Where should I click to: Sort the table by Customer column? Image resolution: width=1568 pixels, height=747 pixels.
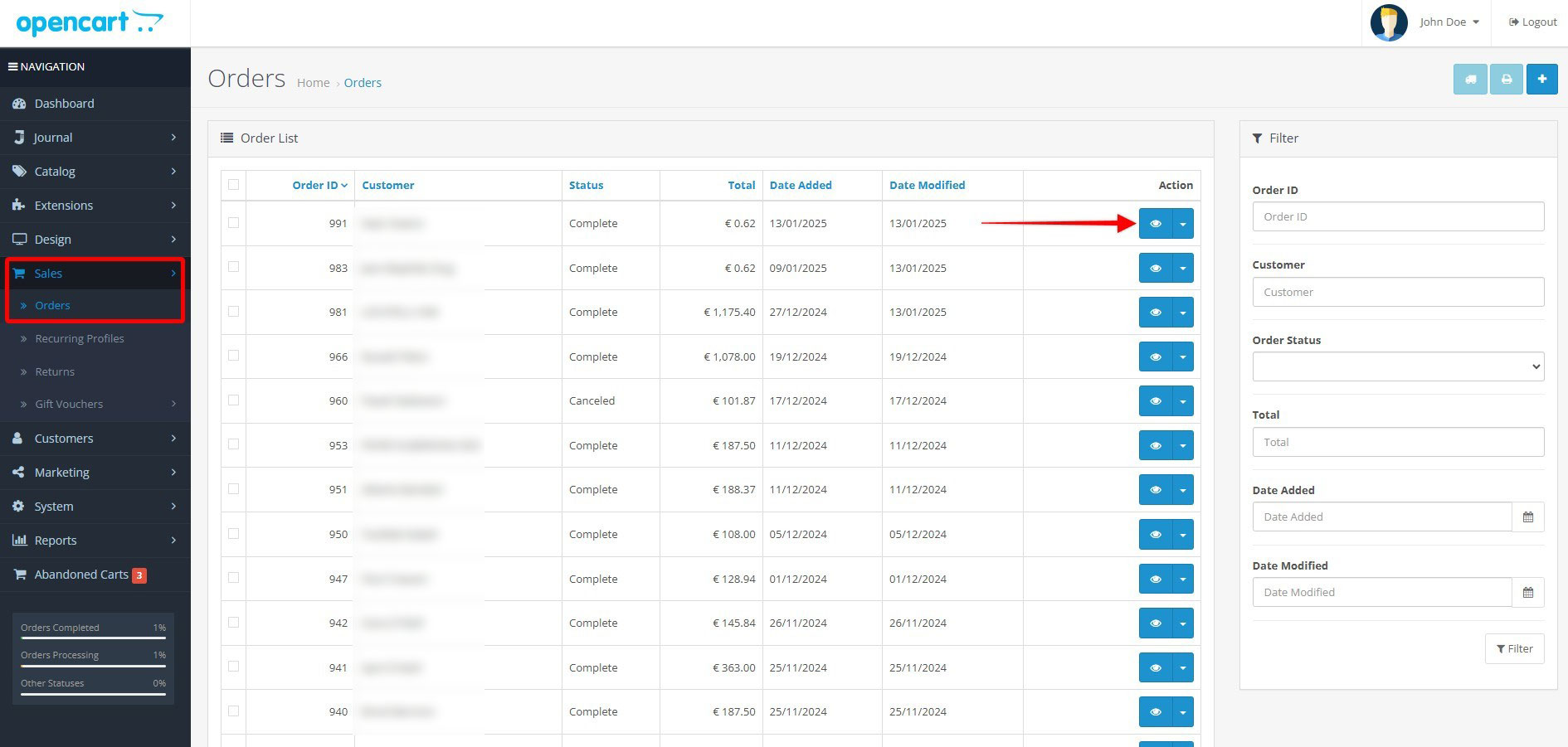click(388, 186)
